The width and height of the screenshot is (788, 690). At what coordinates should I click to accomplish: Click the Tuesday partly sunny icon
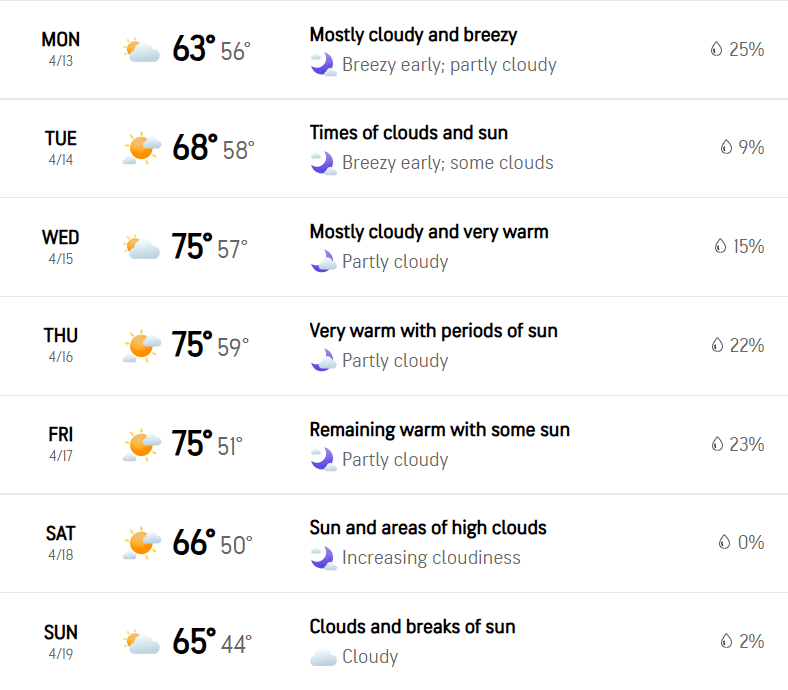142,148
